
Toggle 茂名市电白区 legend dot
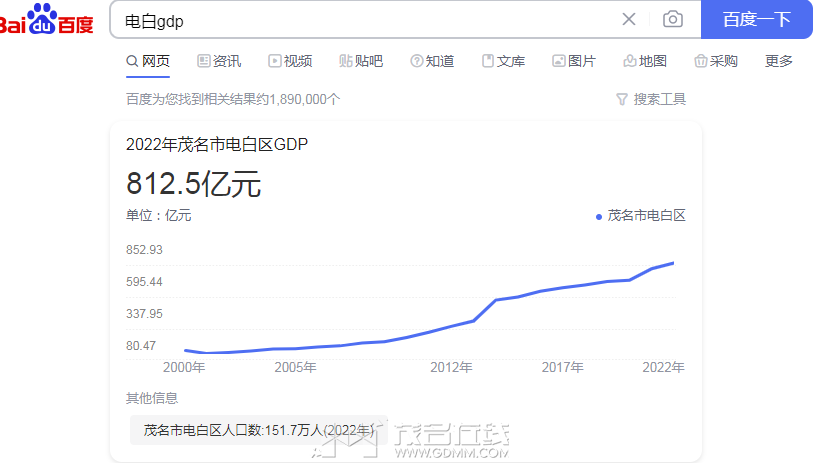coord(599,216)
